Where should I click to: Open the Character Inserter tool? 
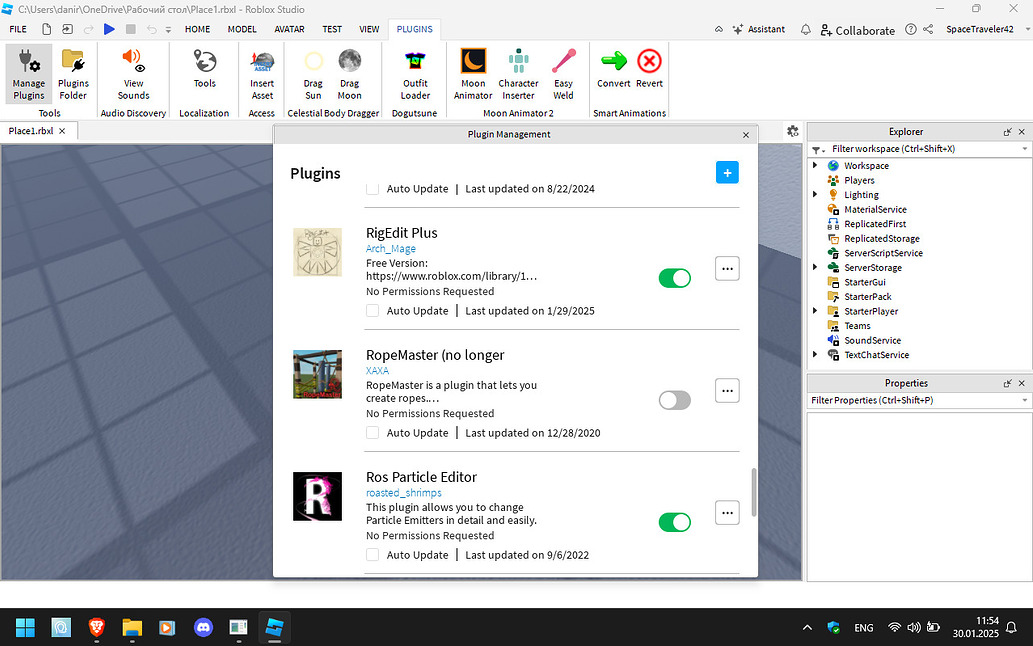[518, 73]
